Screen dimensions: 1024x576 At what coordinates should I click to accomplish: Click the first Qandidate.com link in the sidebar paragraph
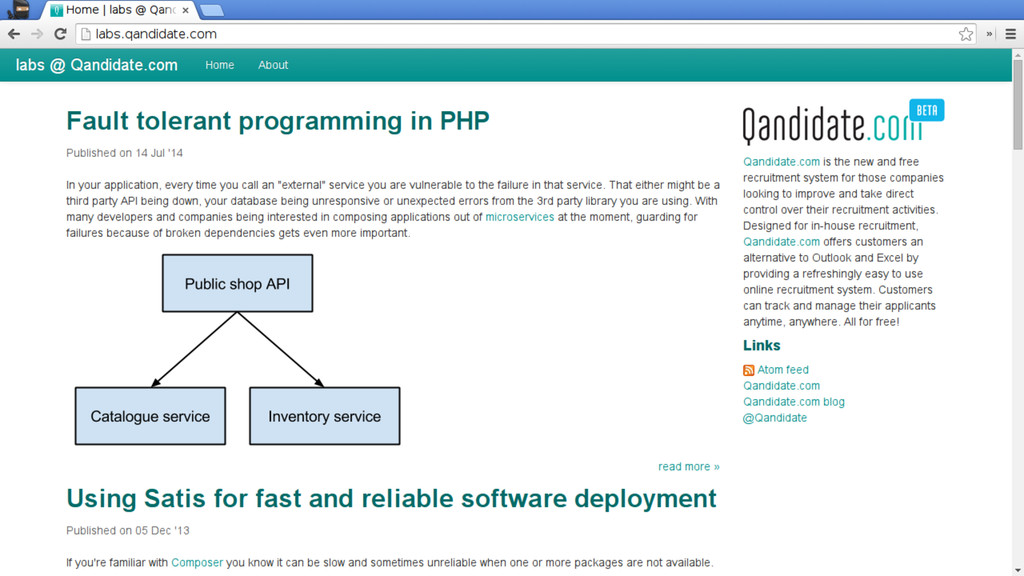781,161
